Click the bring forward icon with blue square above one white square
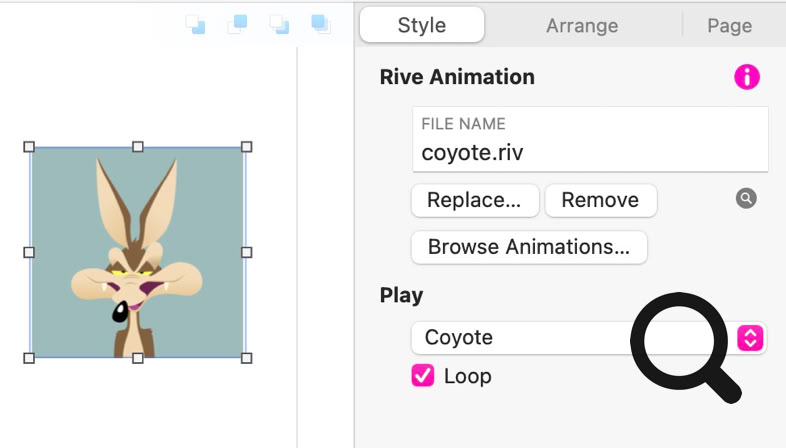This screenshot has height=448, width=786. pyautogui.click(x=237, y=24)
